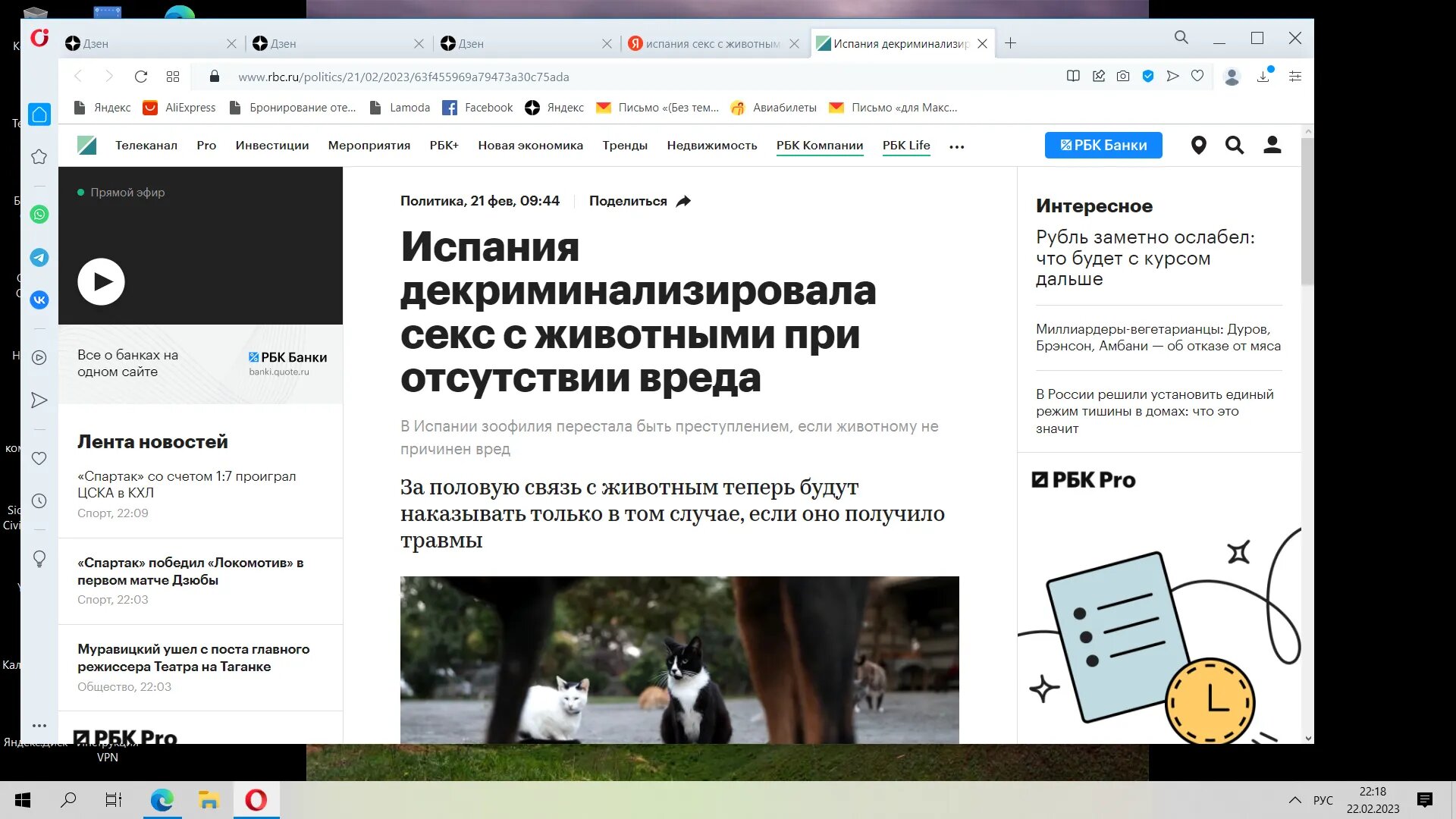Toggle ad blocker shield icon
This screenshot has width=1456, height=819.
click(x=1148, y=77)
